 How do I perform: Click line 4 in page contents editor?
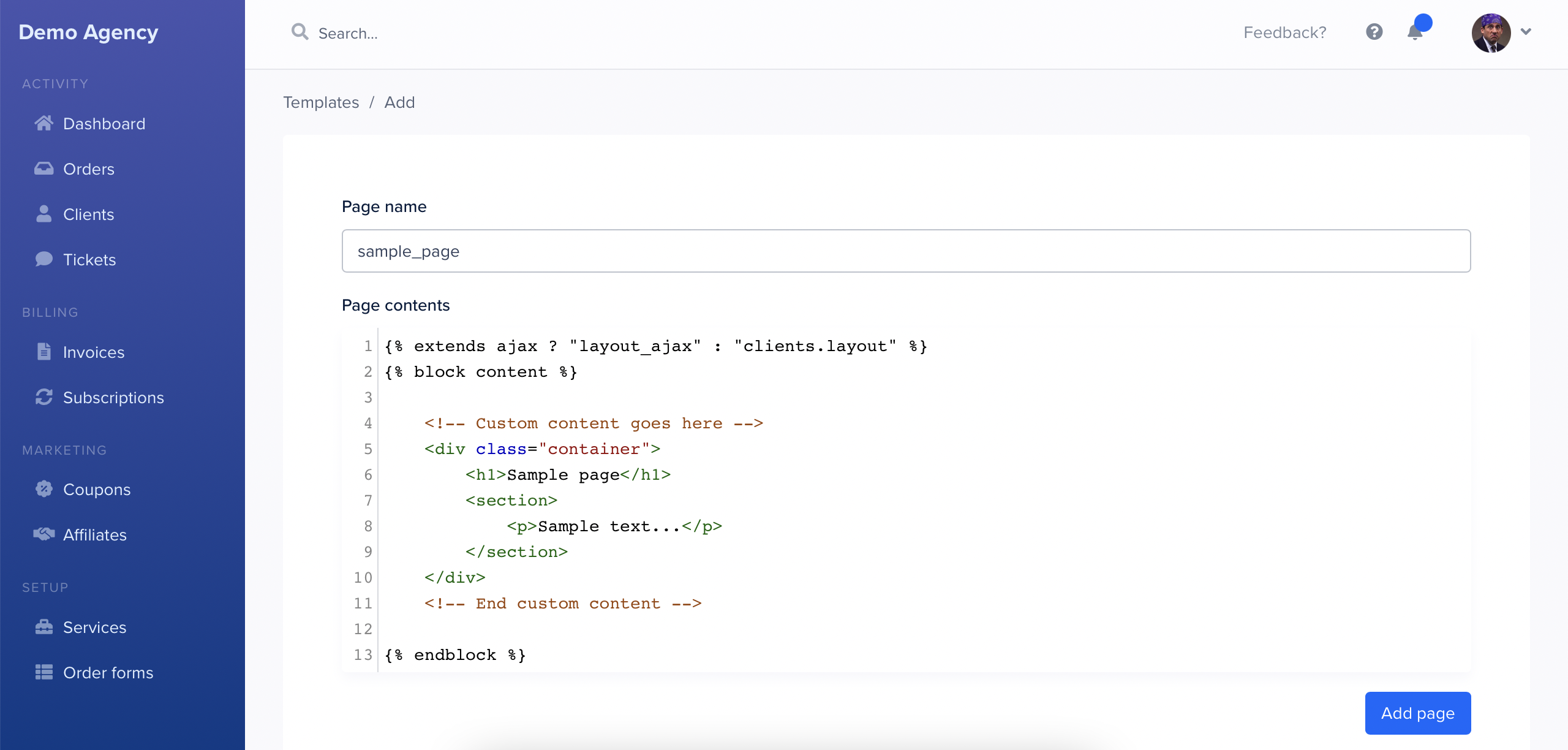point(591,422)
